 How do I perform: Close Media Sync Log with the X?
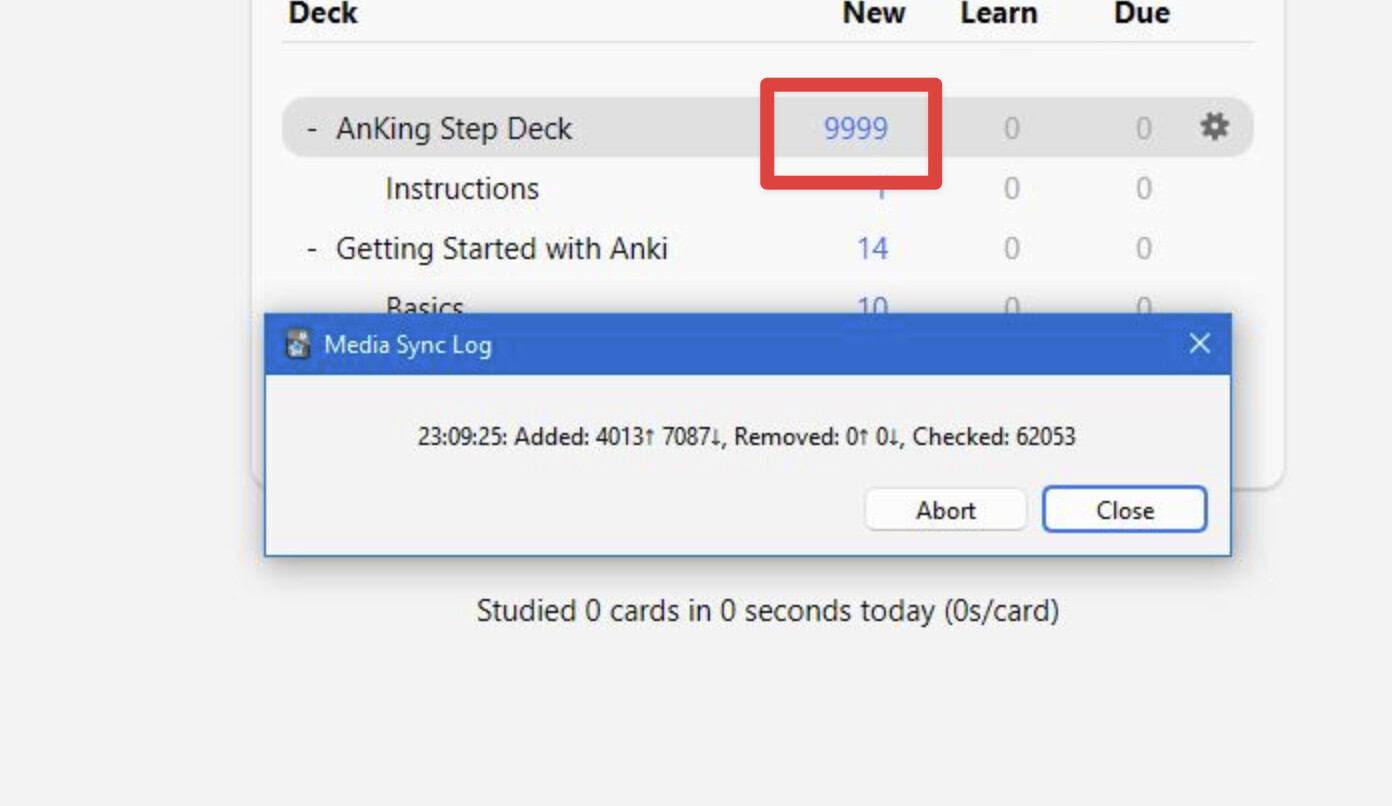1199,344
